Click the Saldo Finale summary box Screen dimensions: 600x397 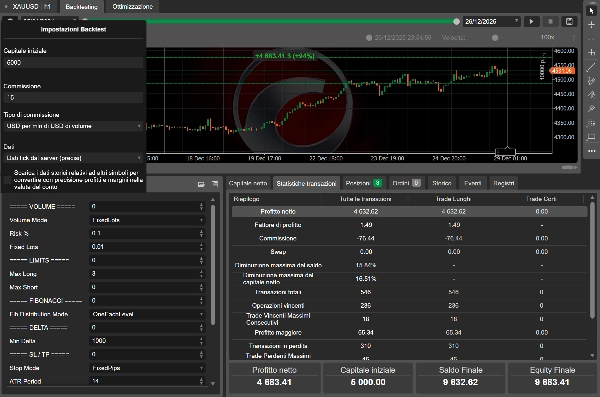coord(460,378)
